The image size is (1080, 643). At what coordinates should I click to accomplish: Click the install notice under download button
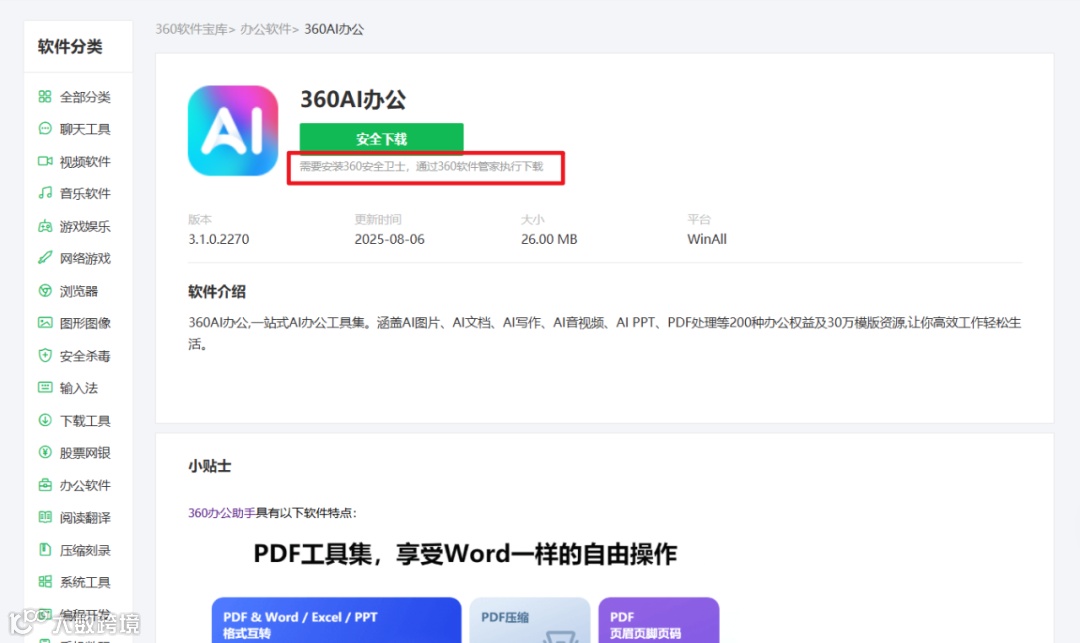(421, 167)
